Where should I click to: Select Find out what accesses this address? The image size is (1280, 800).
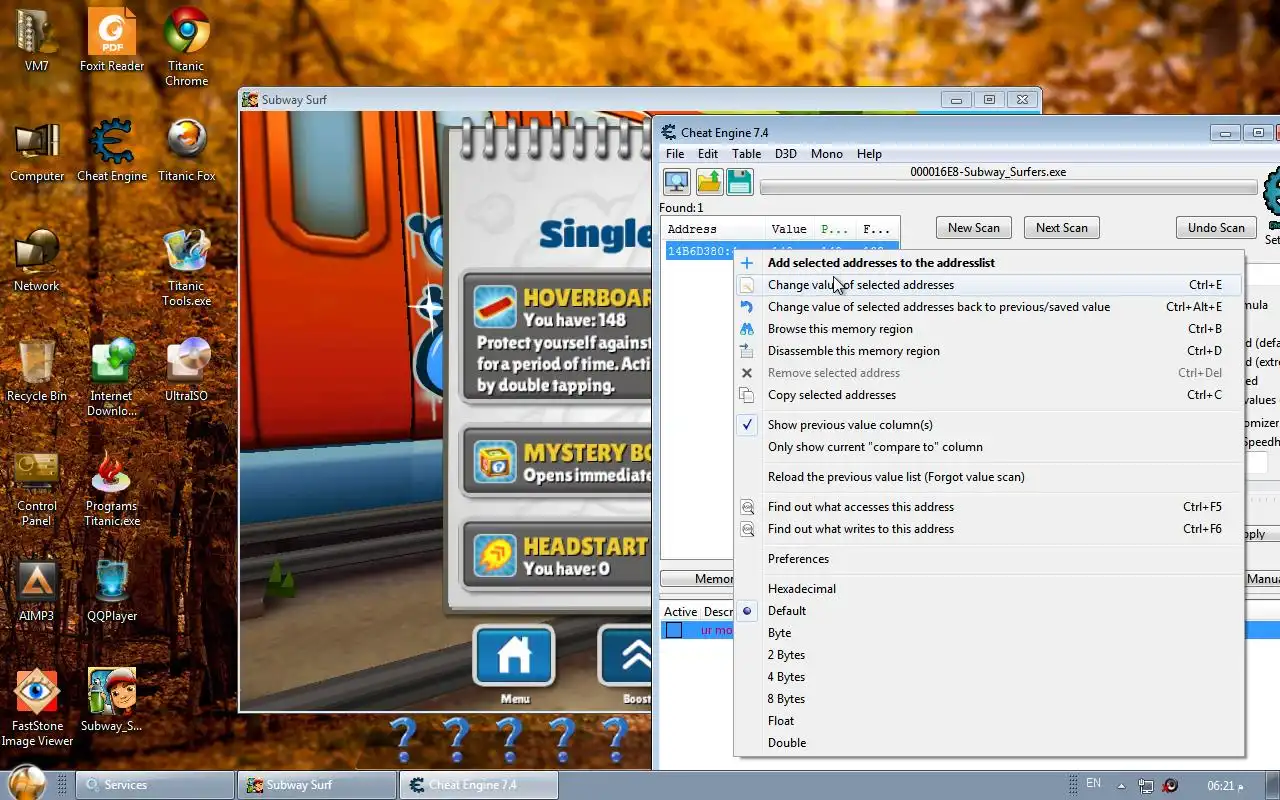(989, 507)
